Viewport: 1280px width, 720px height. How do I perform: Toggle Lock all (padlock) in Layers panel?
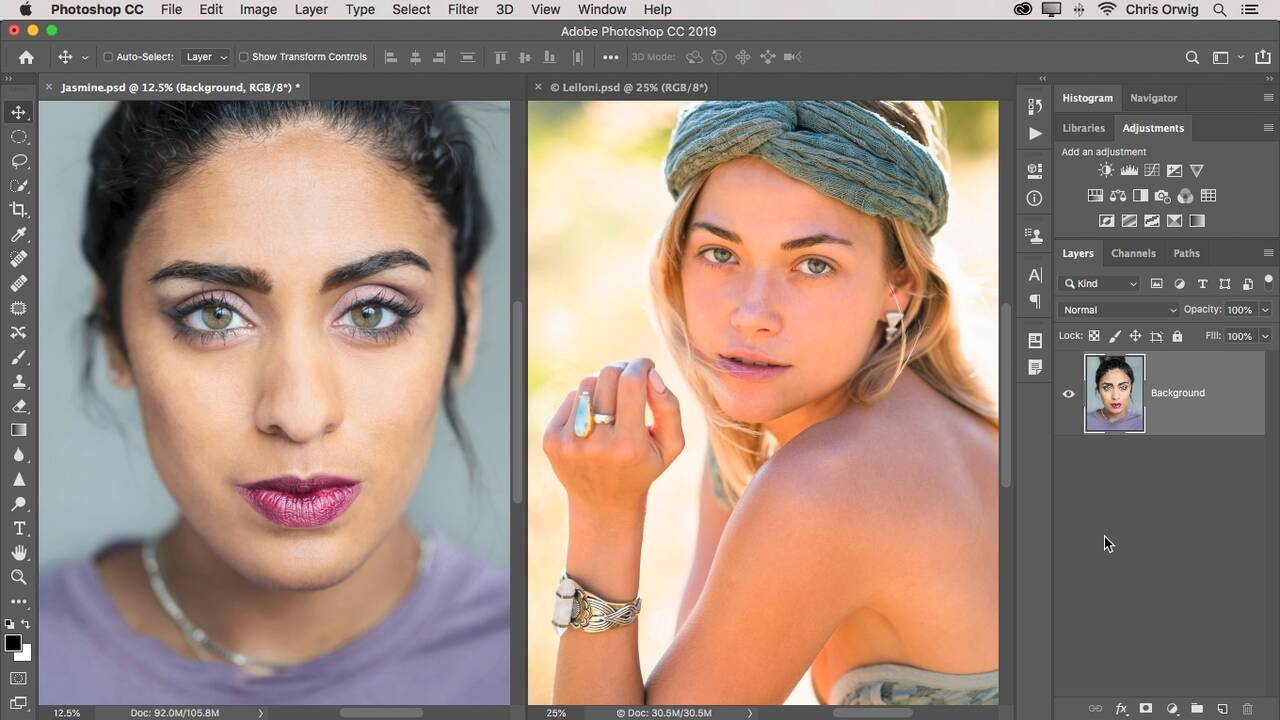tap(1177, 336)
